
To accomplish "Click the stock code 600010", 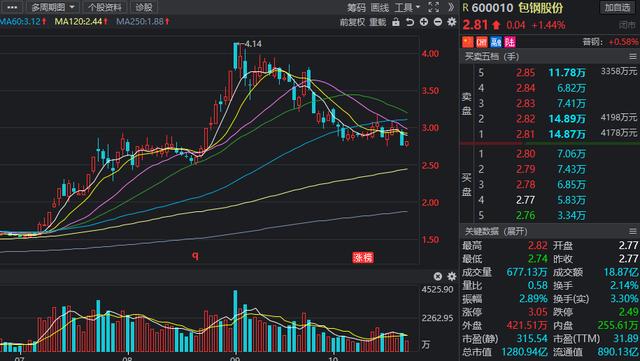I will pyautogui.click(x=492, y=8).
